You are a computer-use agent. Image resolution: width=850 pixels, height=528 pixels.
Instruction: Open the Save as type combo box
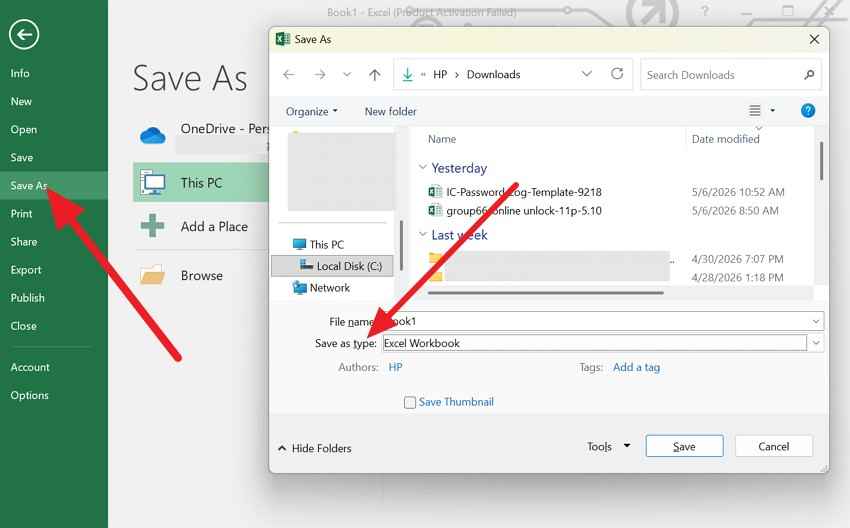tap(603, 343)
